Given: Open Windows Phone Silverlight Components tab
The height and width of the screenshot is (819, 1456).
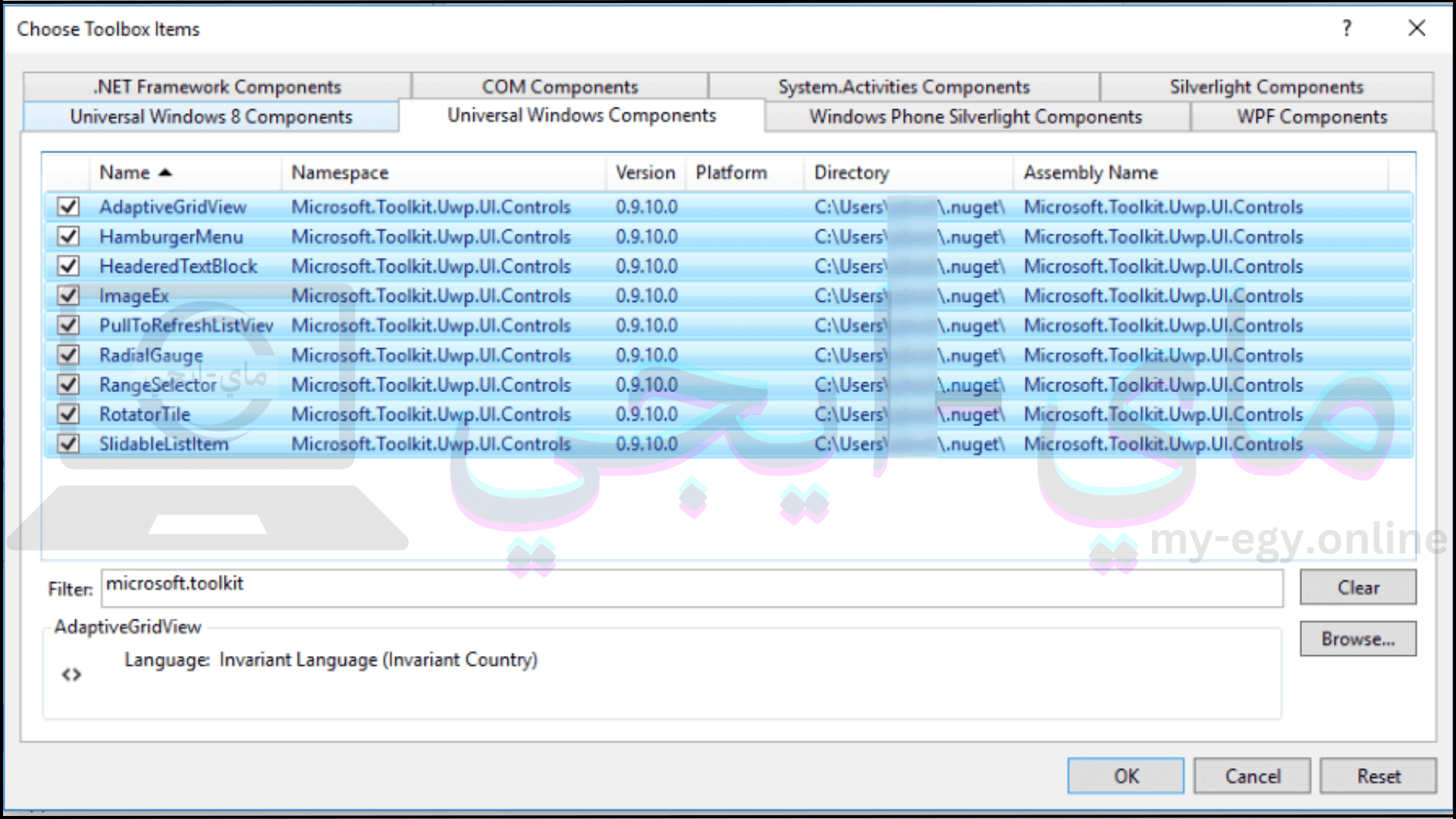Looking at the screenshot, I should 976,117.
